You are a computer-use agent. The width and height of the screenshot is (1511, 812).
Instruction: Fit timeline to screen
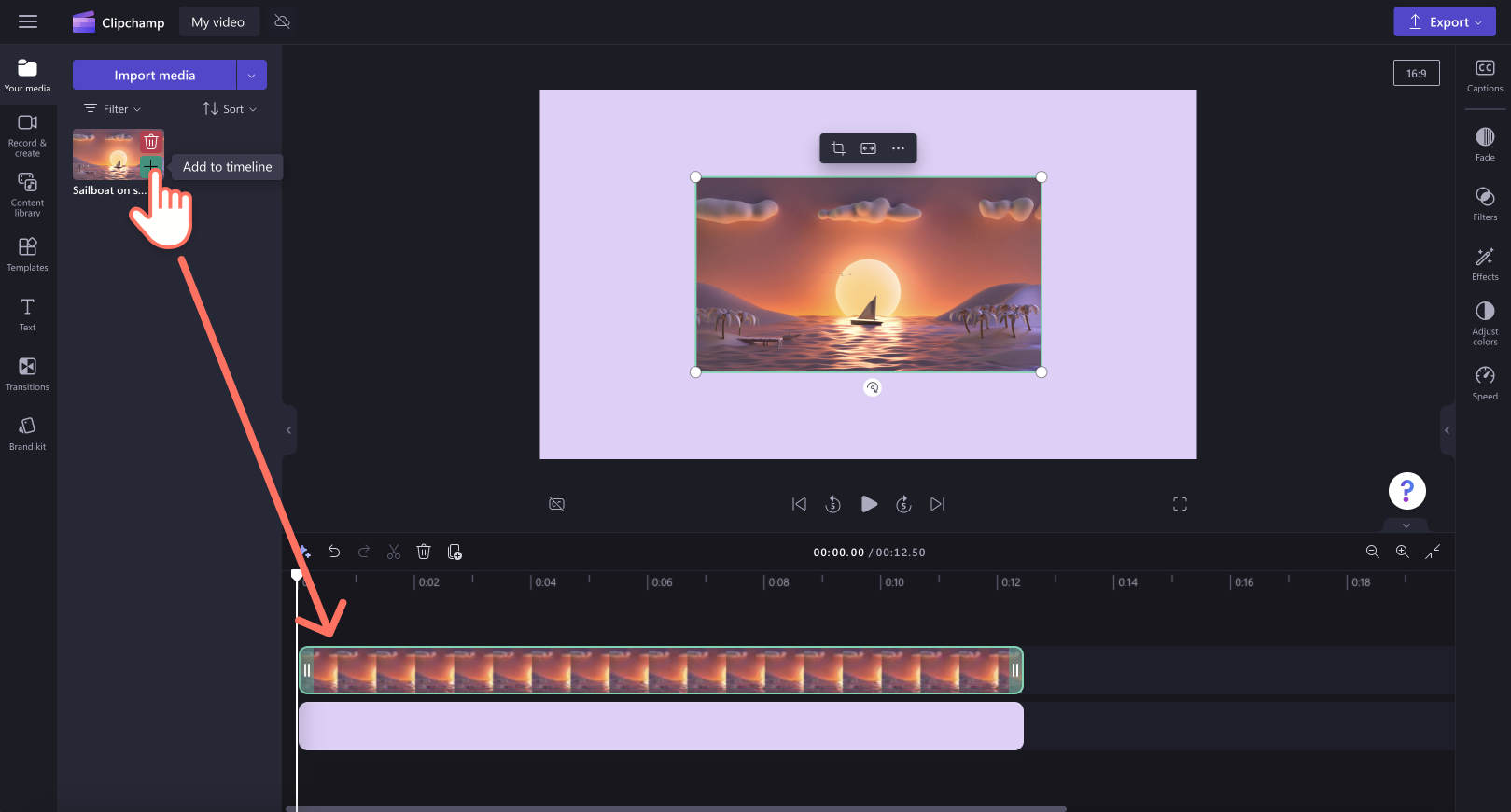(x=1433, y=552)
